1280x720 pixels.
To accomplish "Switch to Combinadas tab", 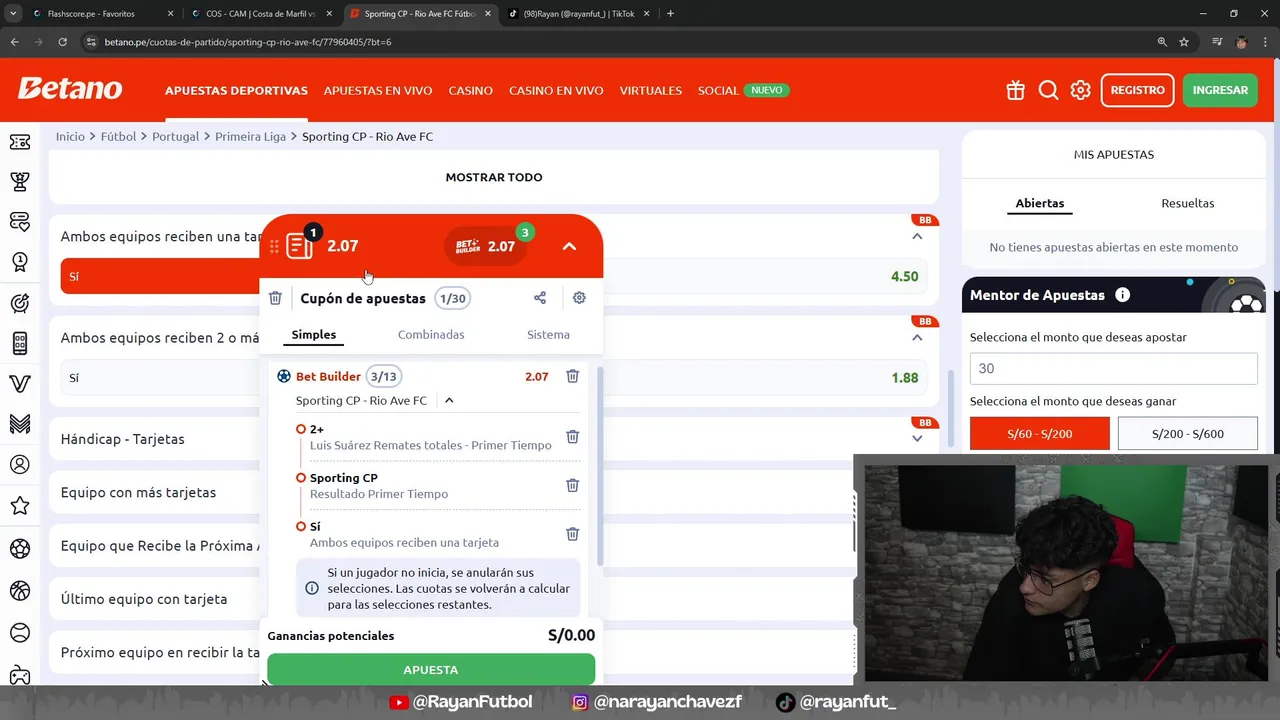I will click(431, 334).
